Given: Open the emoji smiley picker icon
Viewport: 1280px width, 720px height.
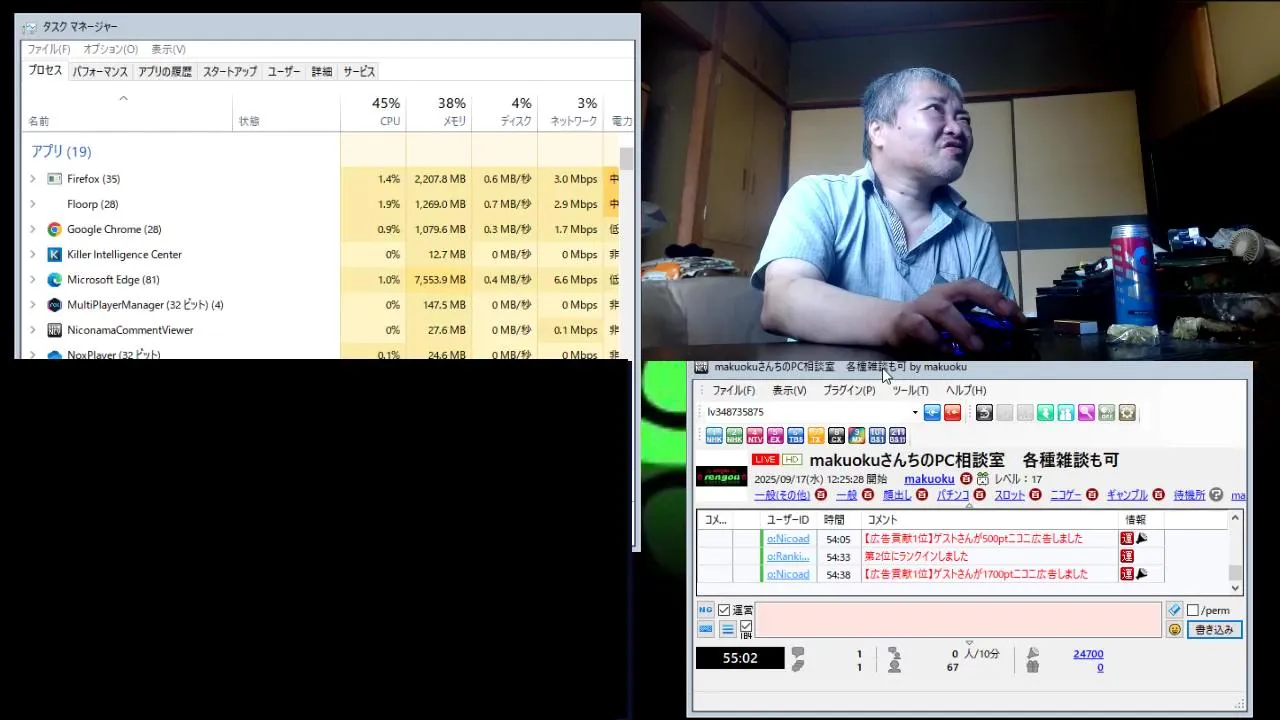Looking at the screenshot, I should coord(1174,630).
